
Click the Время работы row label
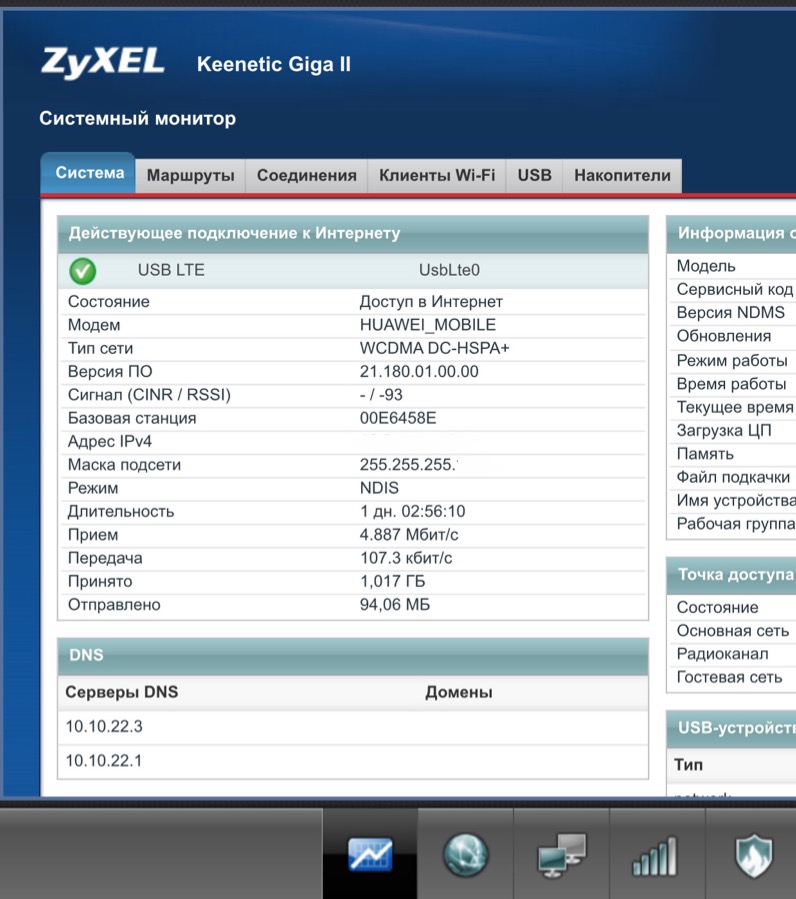[x=731, y=384]
